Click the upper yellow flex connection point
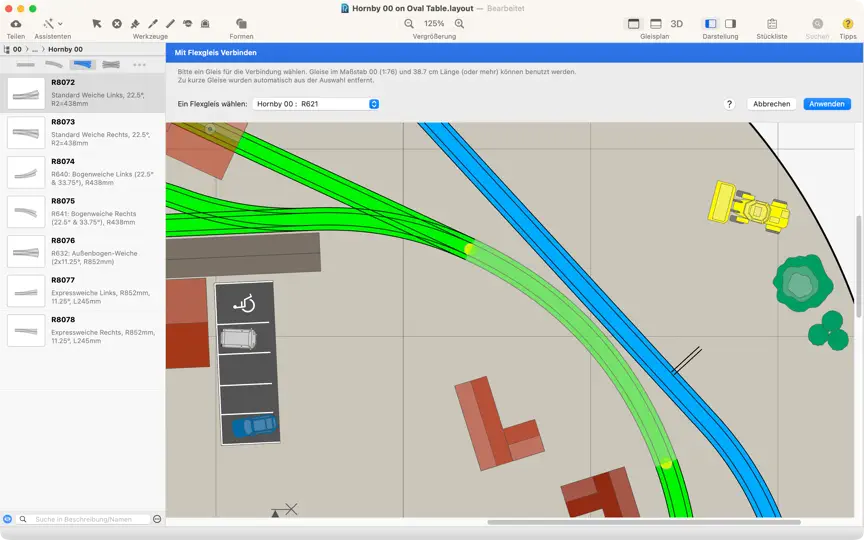Viewport: 864px width, 540px height. click(469, 249)
